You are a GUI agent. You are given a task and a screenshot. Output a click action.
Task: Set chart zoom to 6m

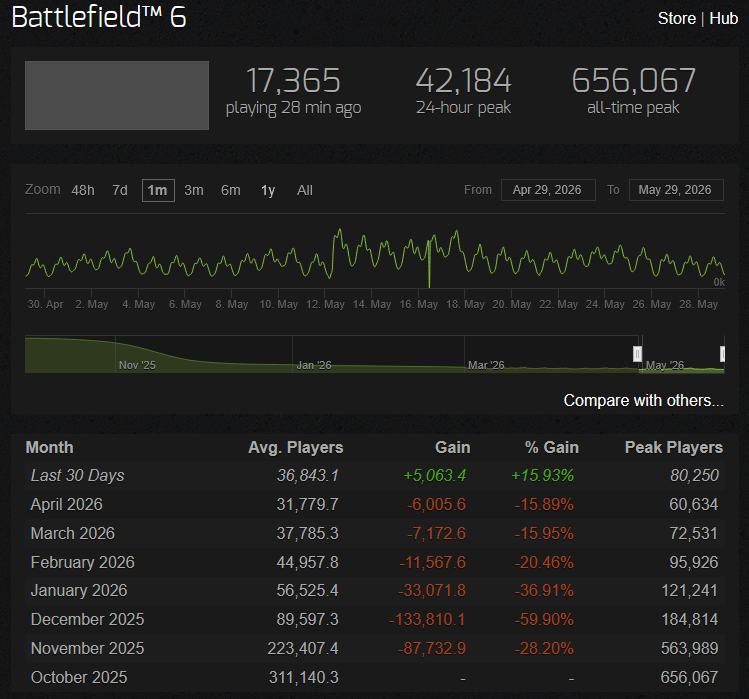tap(231, 190)
